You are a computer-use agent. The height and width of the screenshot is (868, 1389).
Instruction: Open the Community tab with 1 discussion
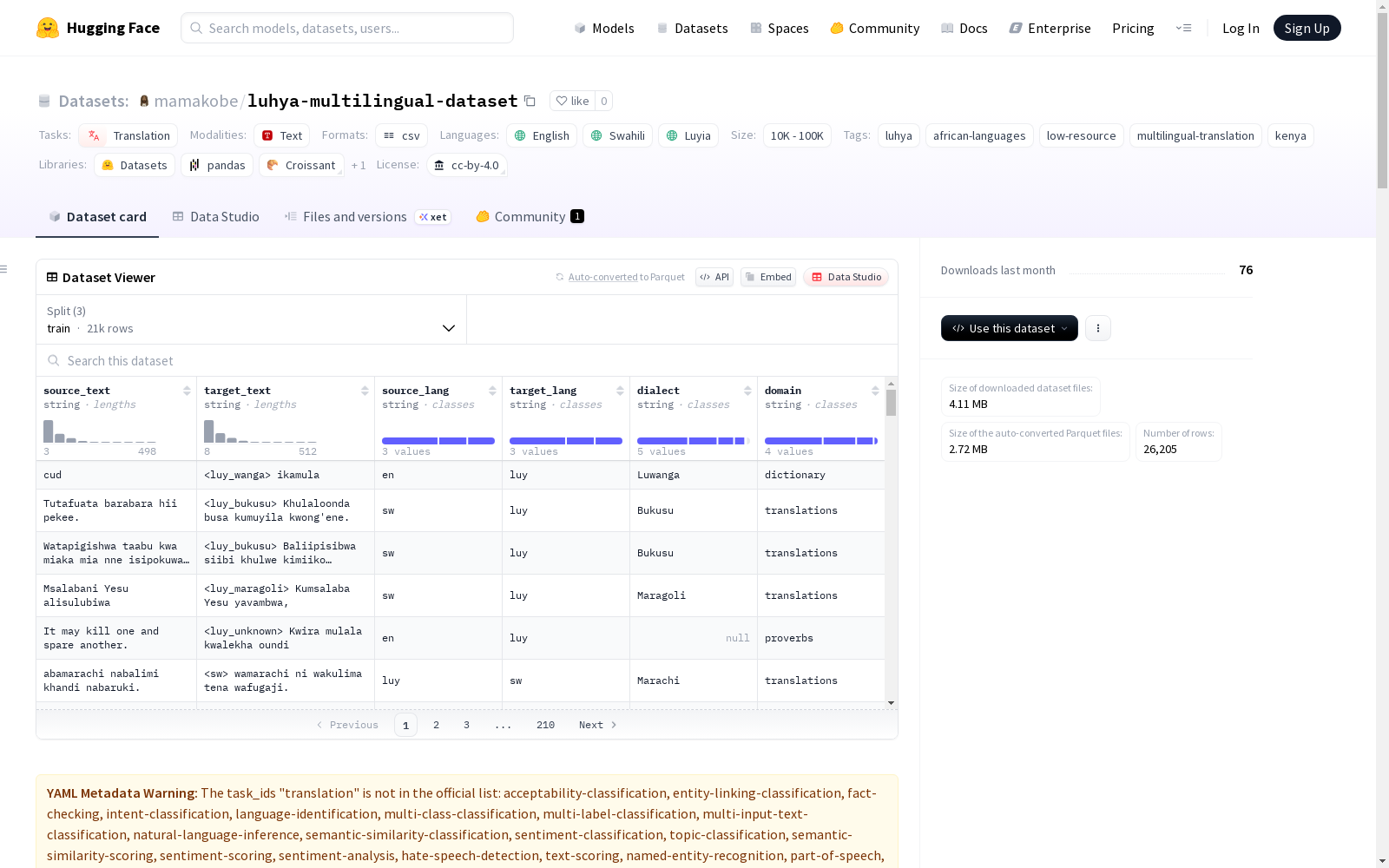530,217
